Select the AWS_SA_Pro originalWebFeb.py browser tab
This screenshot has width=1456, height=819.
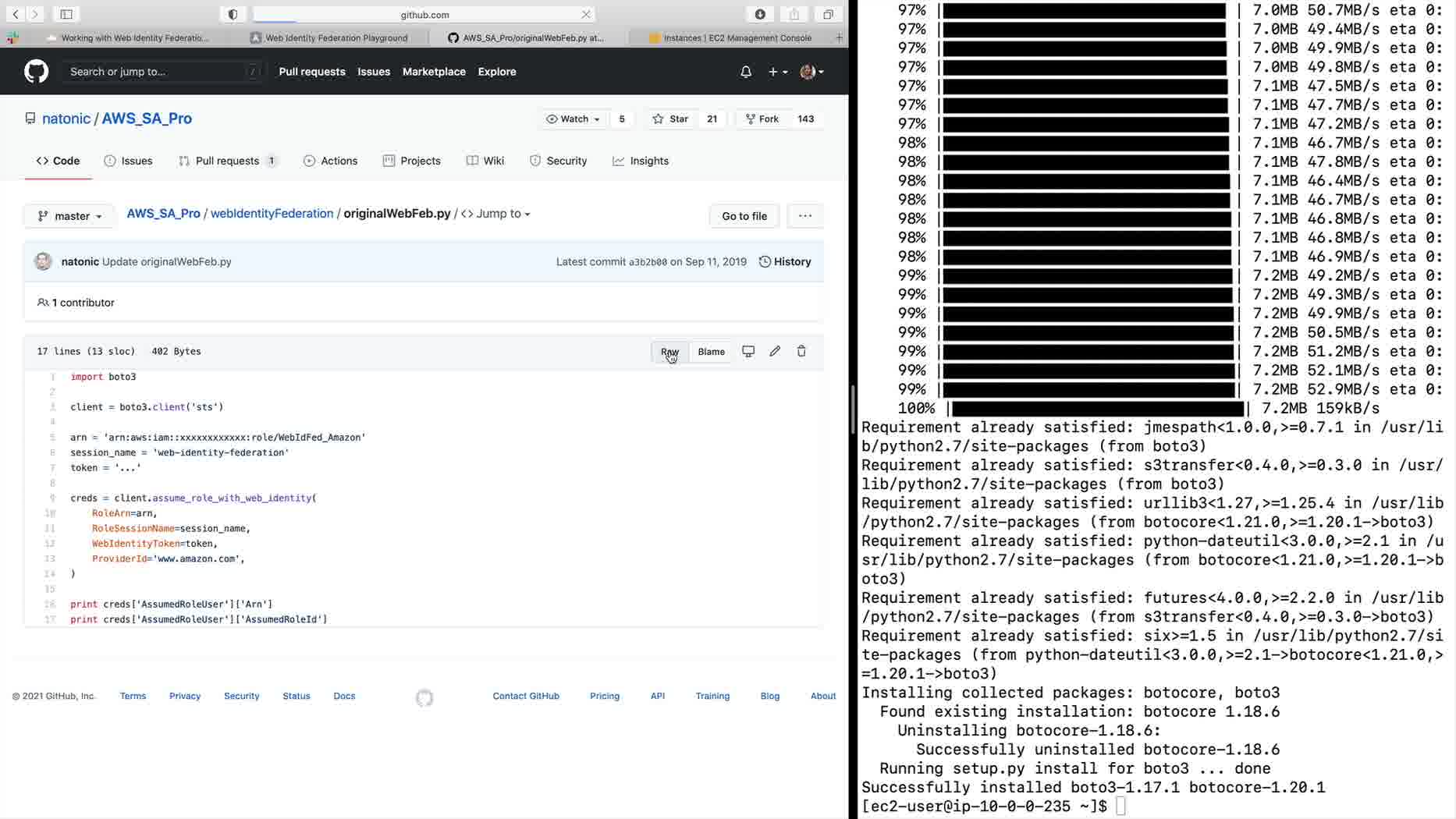pyautogui.click(x=526, y=37)
